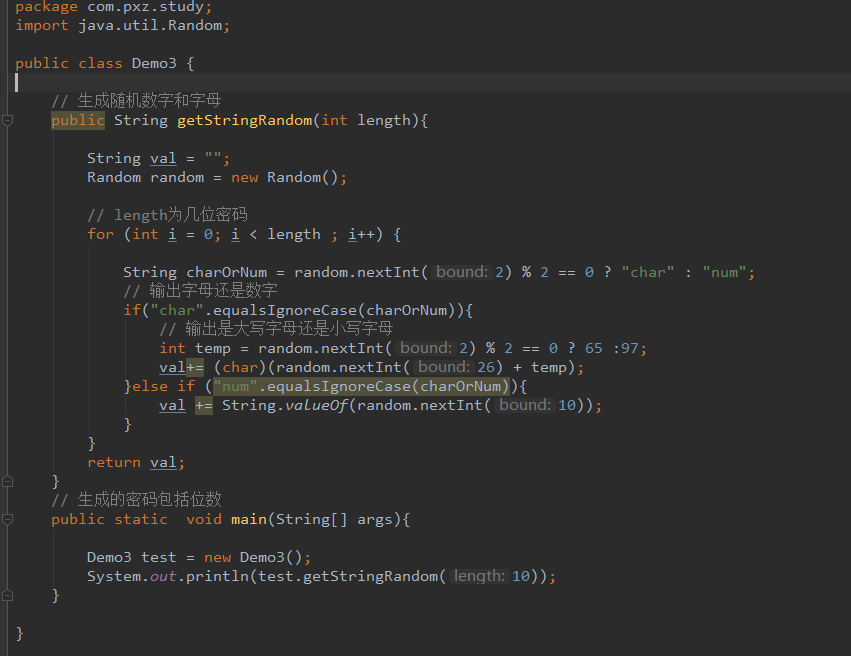The image size is (851, 656).
Task: Click the comment 输出字母还是数字
Action: (200, 291)
